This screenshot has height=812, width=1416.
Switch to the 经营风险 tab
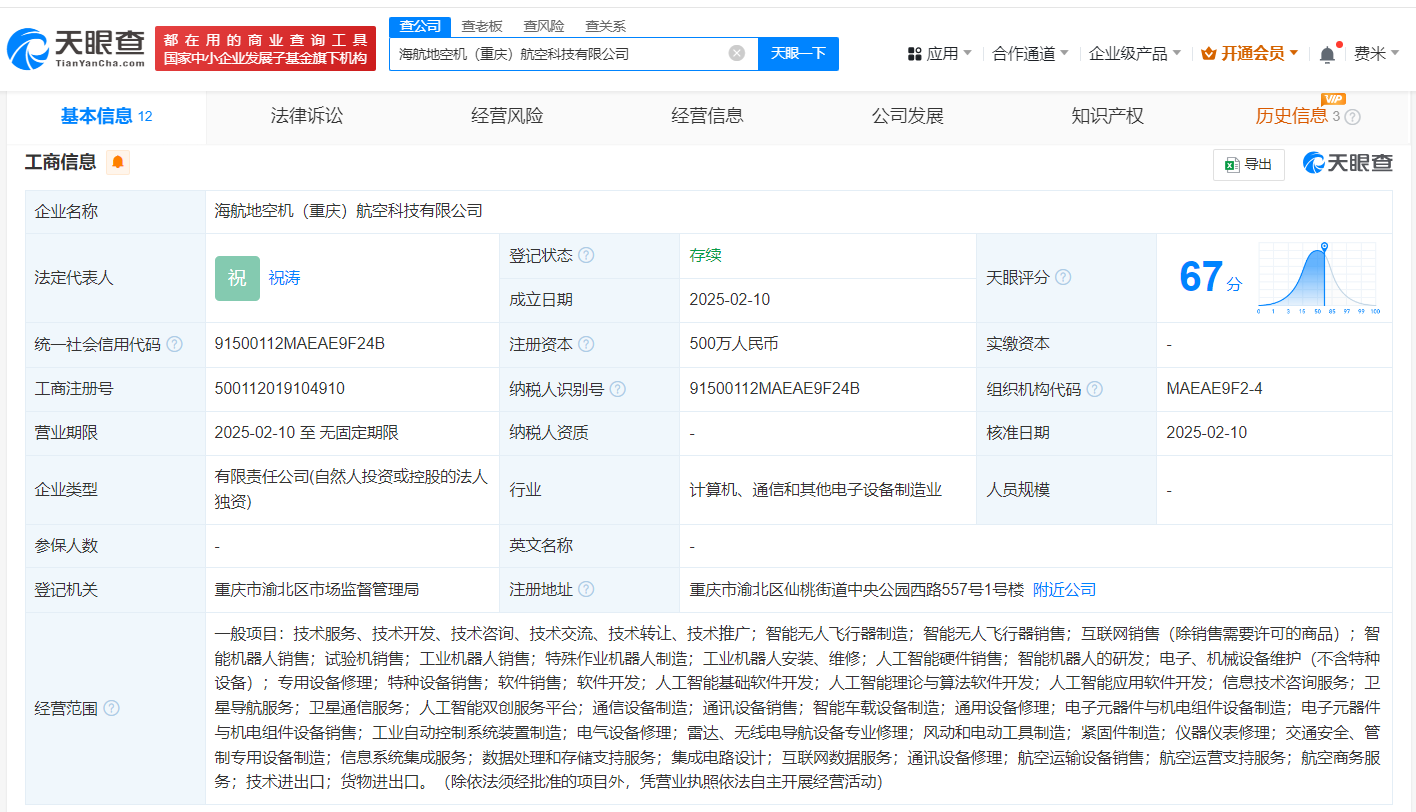click(507, 116)
